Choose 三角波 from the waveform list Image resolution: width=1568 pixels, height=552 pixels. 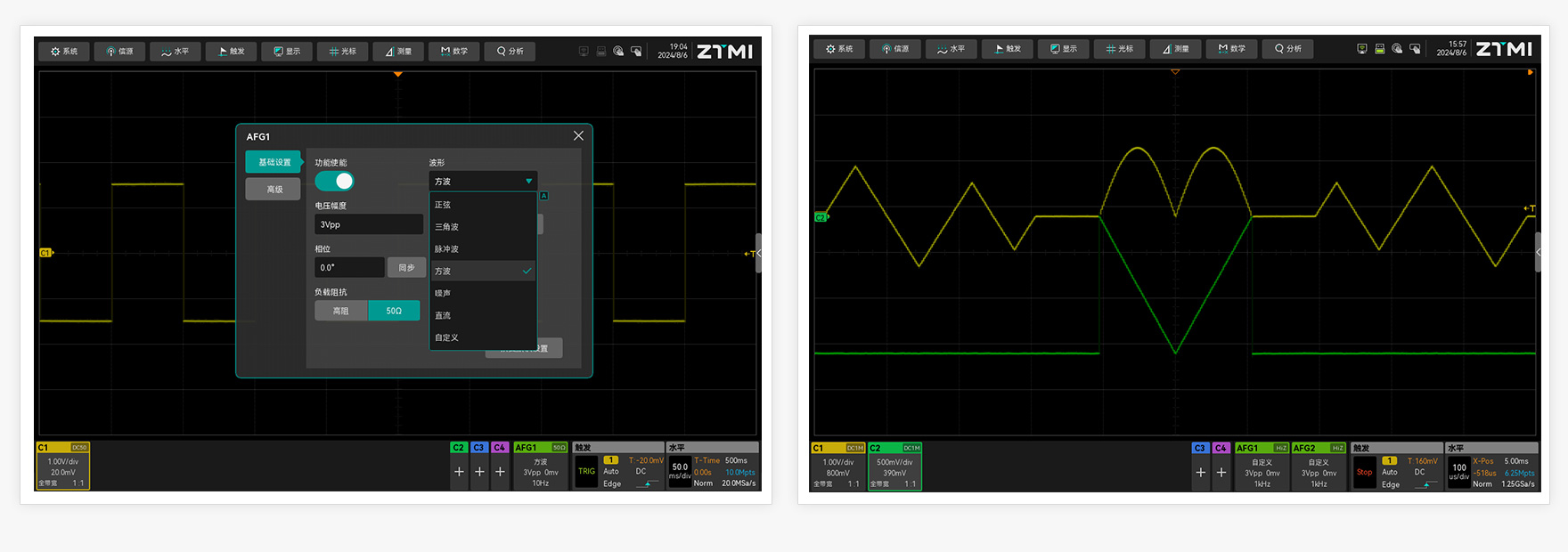coord(446,227)
